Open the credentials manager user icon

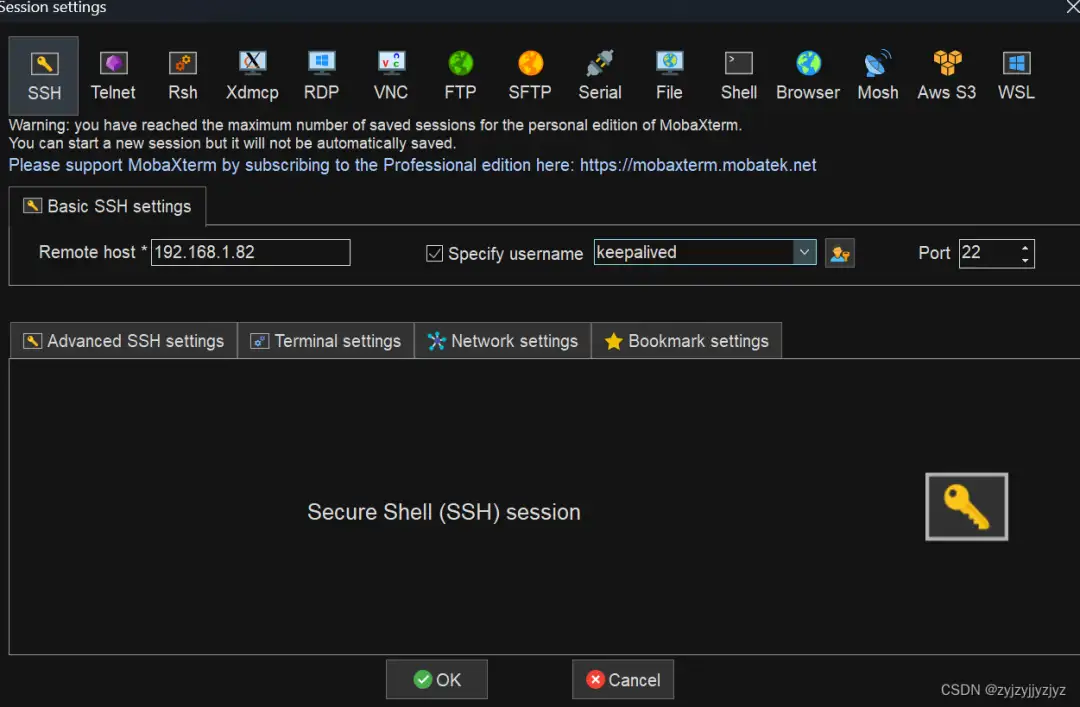click(x=839, y=253)
